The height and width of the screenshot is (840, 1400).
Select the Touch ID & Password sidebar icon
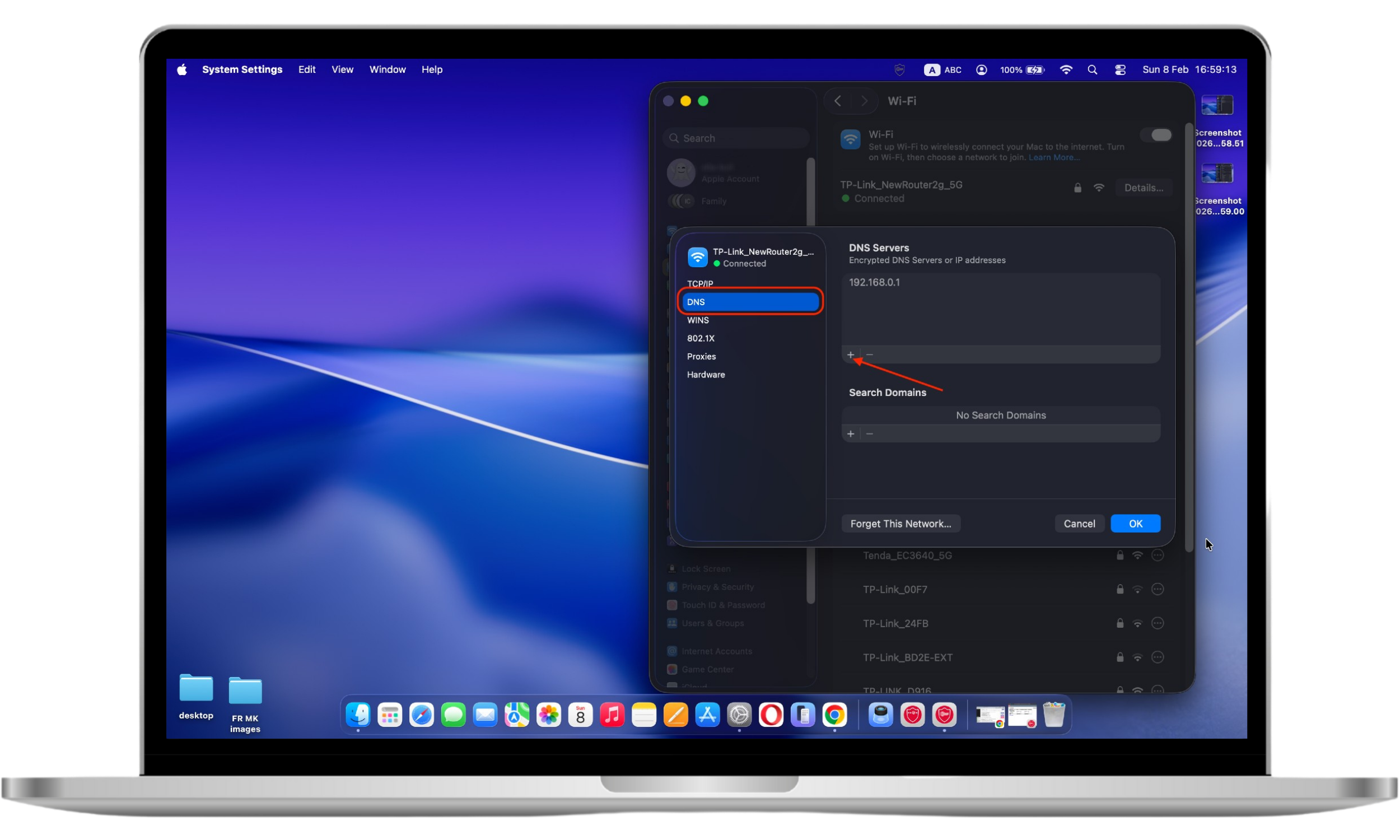(671, 605)
